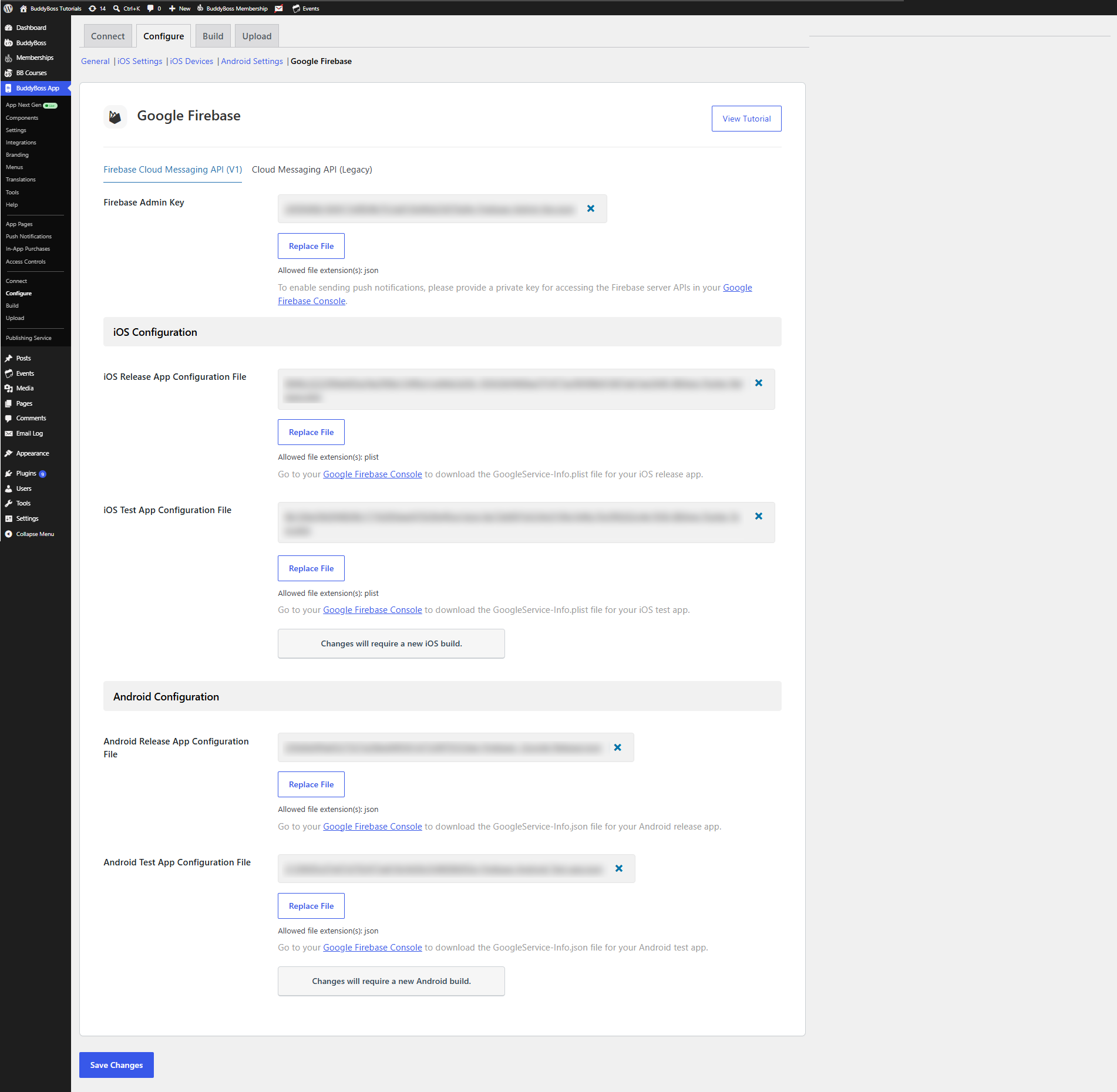Open Events in the top admin bar
This screenshot has width=1117, height=1092.
306,8
